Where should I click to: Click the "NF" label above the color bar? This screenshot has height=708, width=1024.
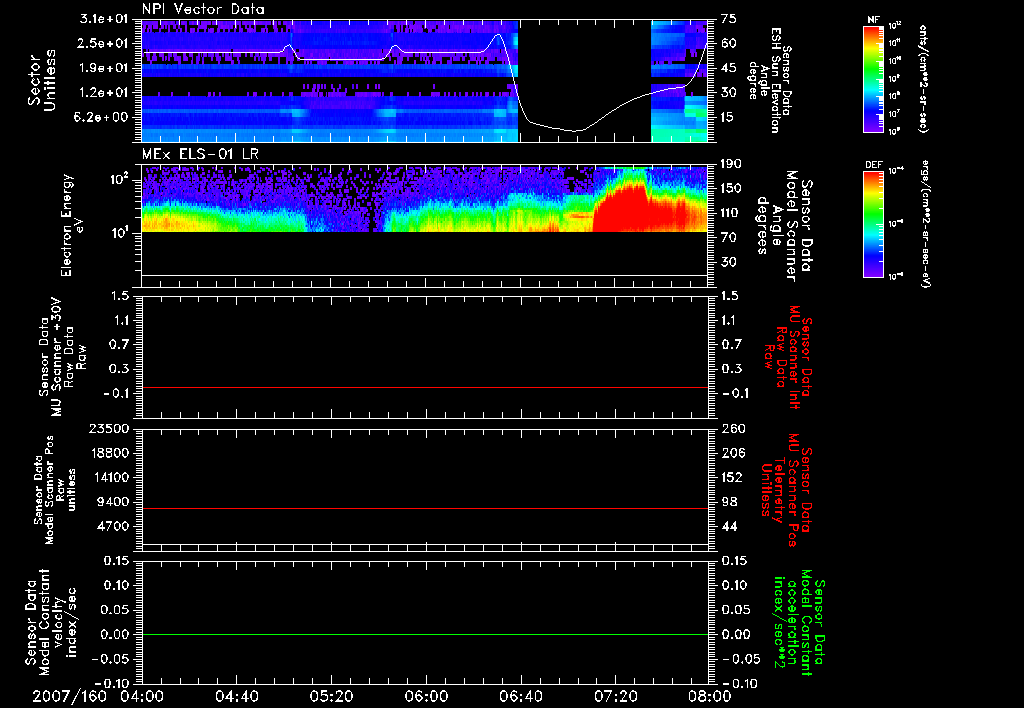873,20
